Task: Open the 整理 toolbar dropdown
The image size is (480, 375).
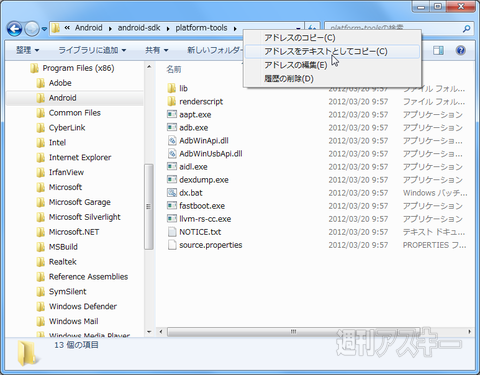Action: pos(28,50)
